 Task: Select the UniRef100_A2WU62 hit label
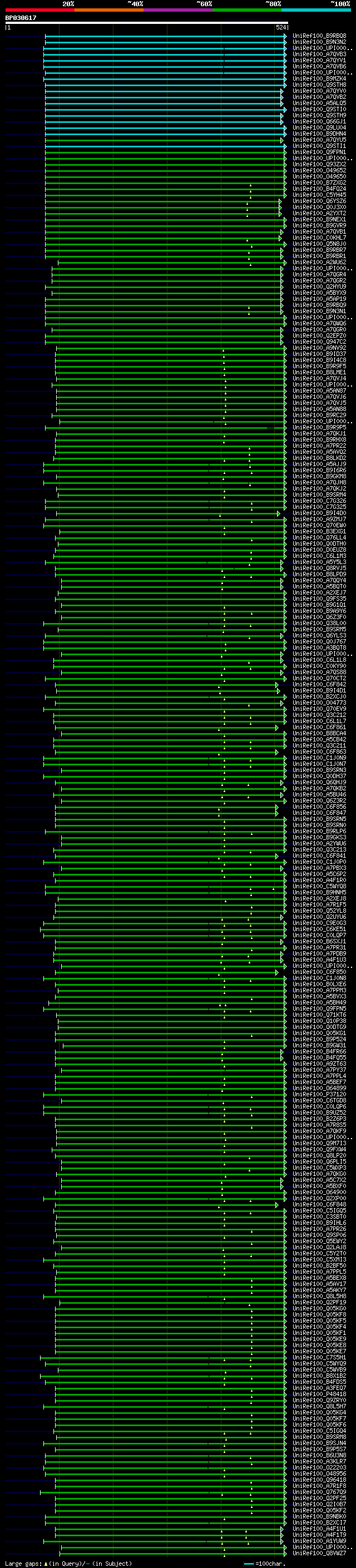tap(319, 263)
